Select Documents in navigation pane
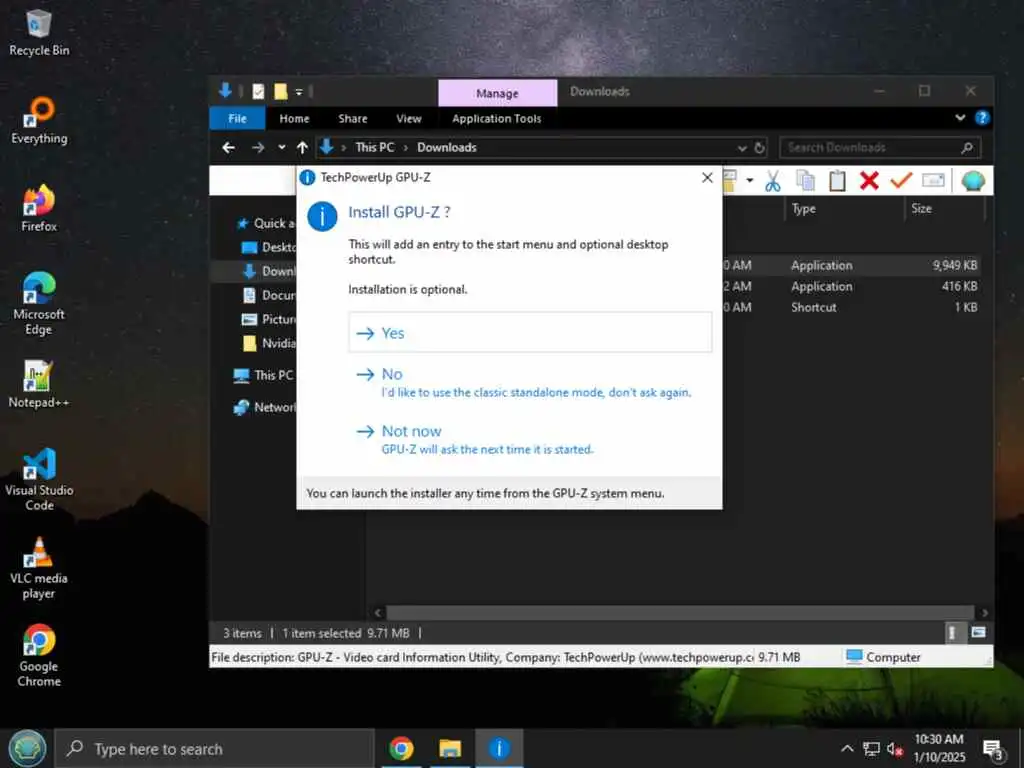 click(268, 295)
